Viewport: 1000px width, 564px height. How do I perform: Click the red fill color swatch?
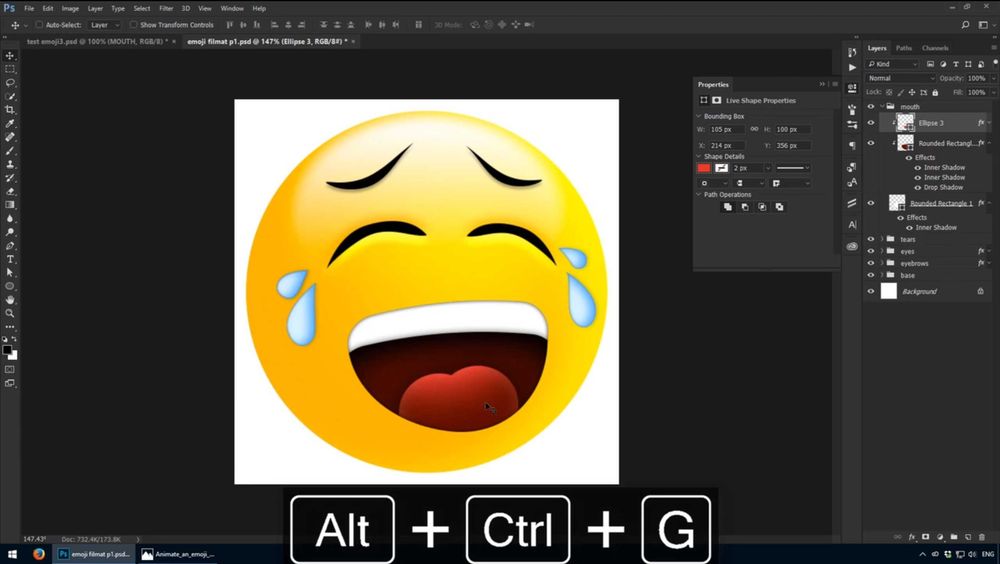[703, 168]
